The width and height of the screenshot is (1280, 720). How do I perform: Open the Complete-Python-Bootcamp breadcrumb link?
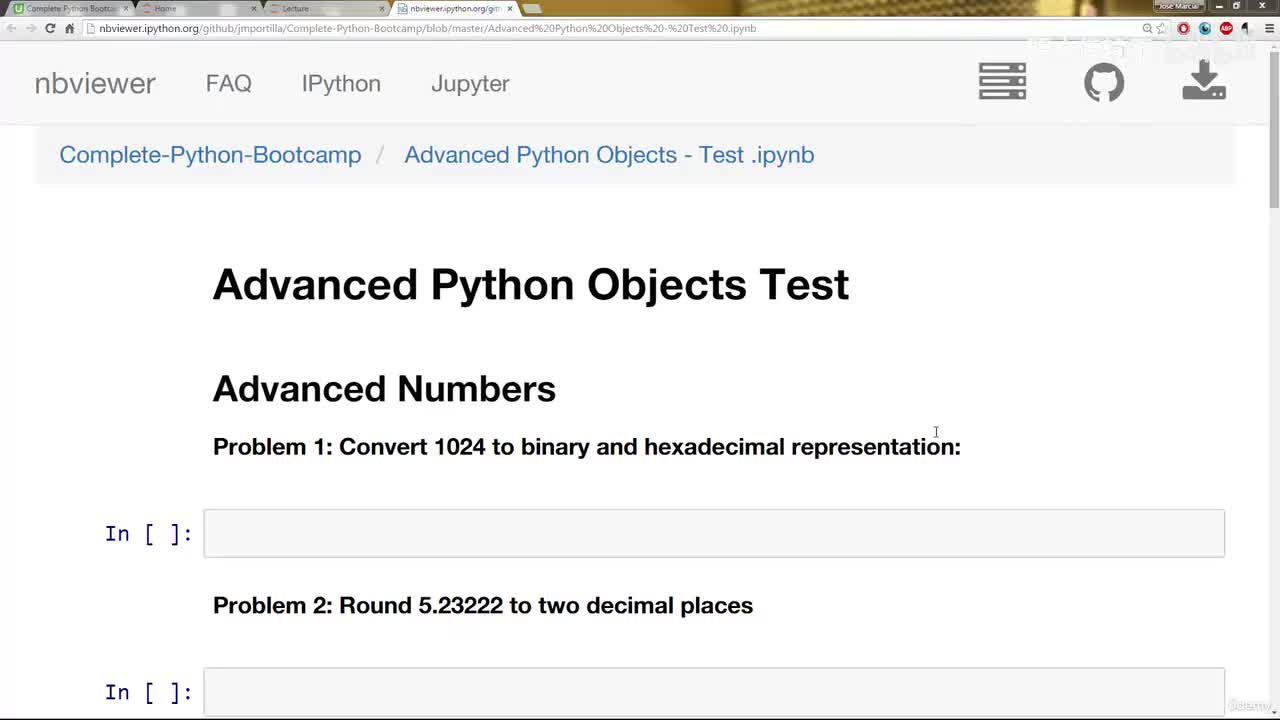point(210,155)
